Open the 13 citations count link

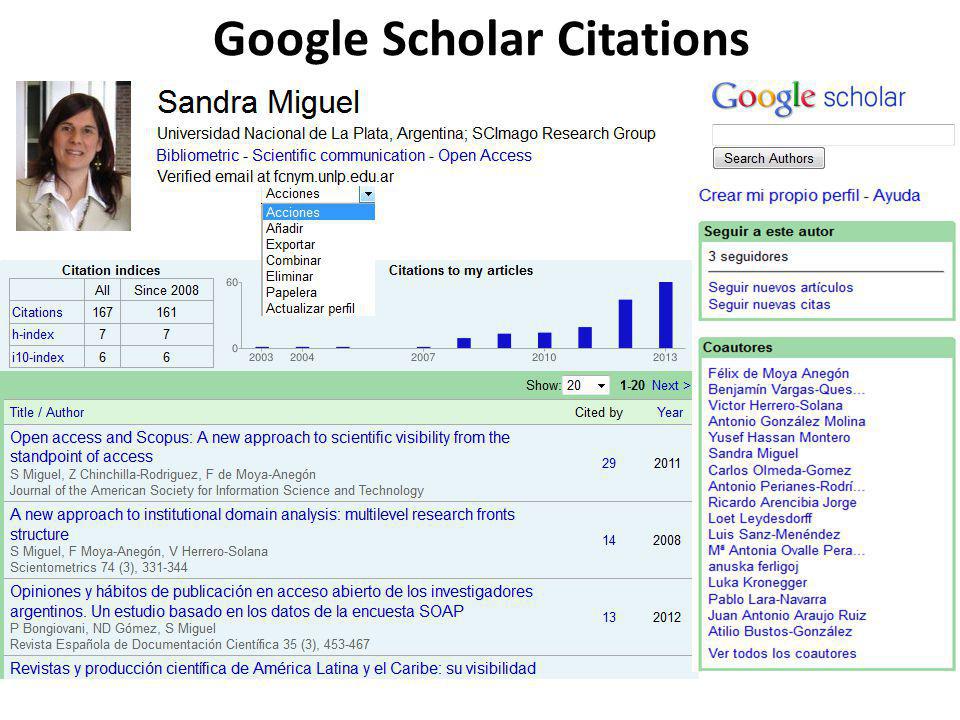coord(609,617)
